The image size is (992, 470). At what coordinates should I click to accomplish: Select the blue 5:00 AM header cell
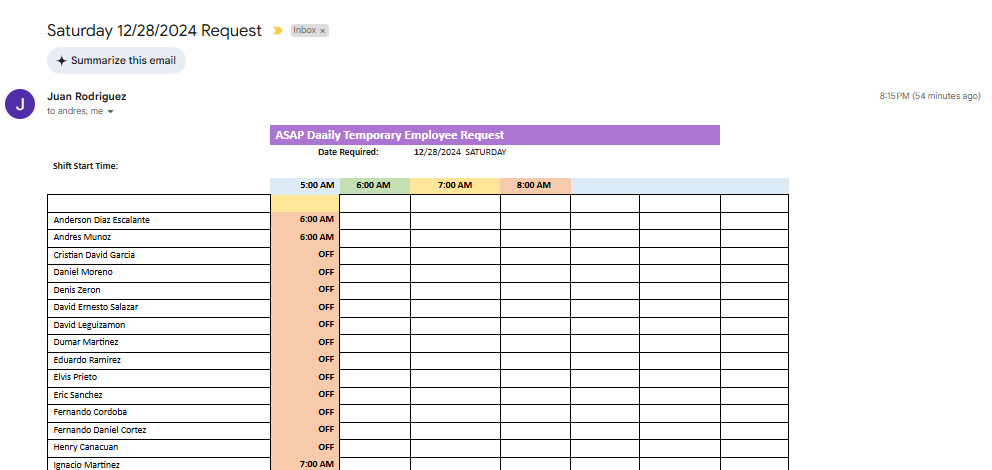(x=305, y=186)
